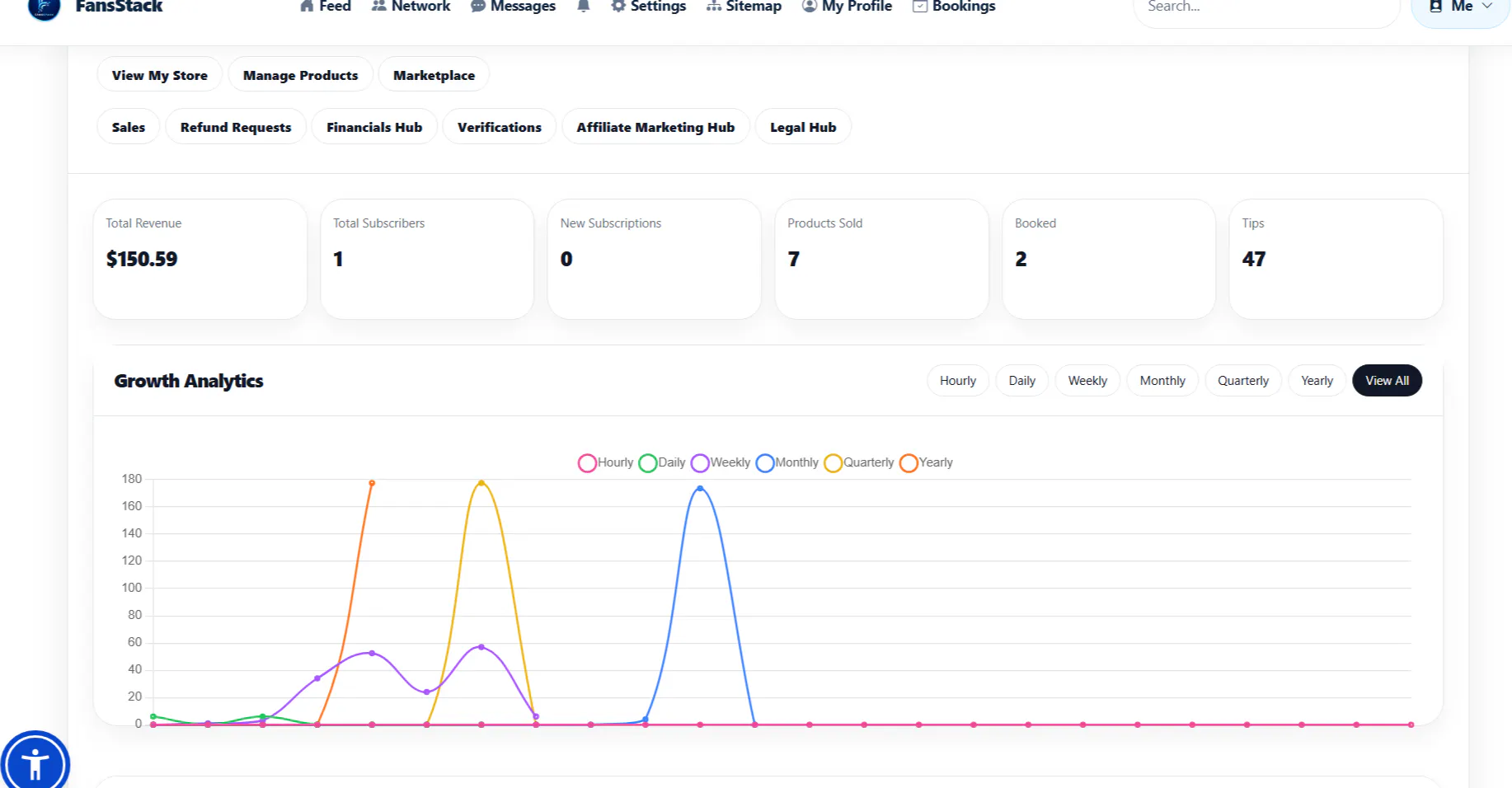Switch analytics to Daily

[1022, 381]
